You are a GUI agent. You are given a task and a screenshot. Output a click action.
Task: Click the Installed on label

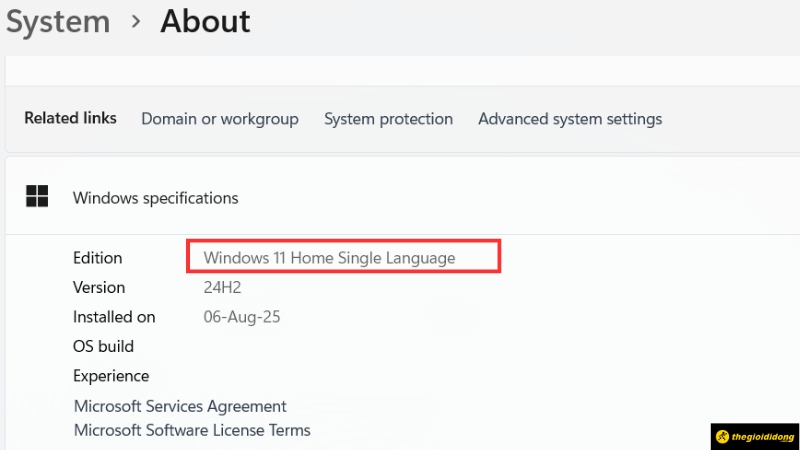114,317
